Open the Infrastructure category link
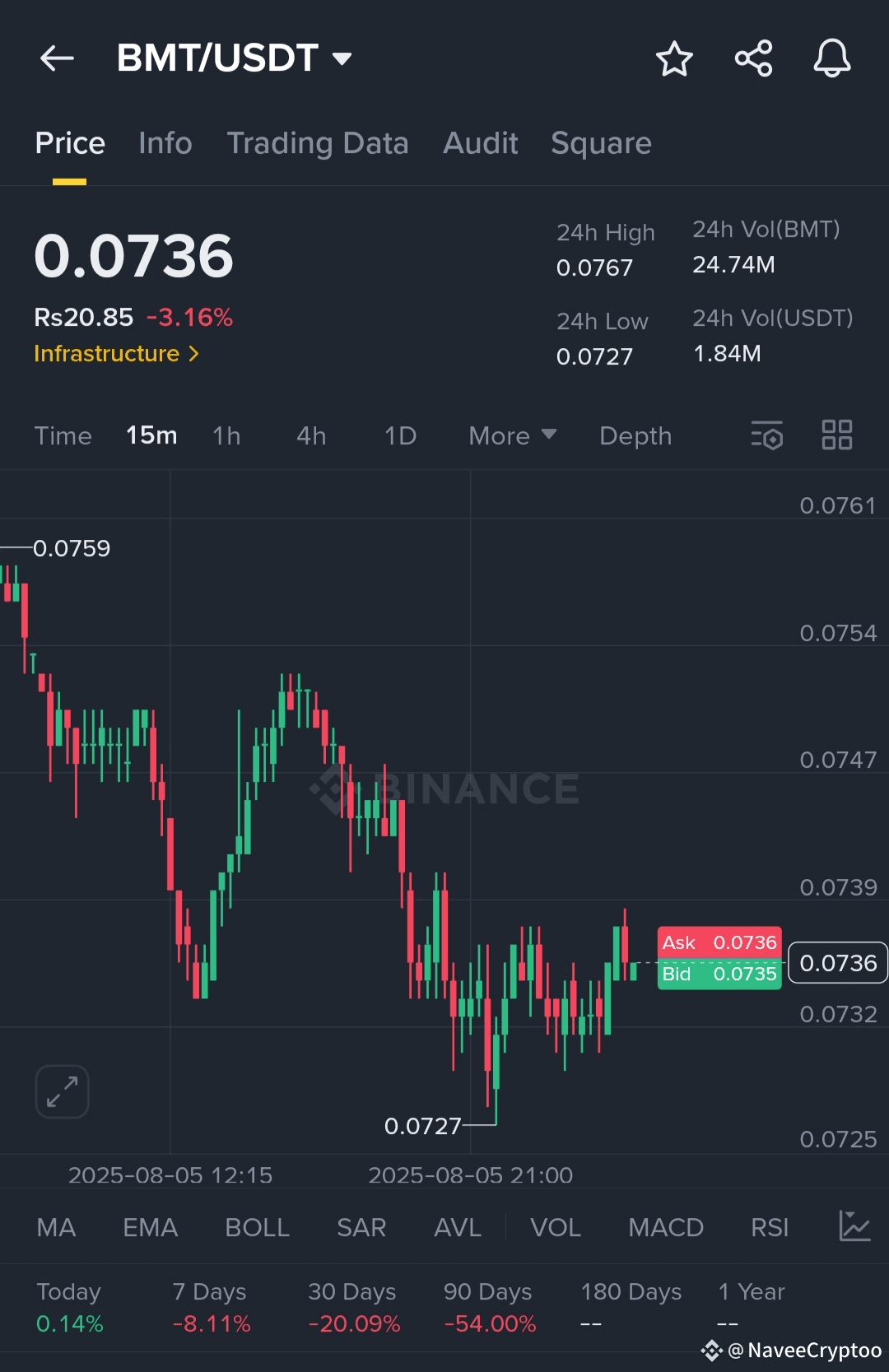Viewport: 889px width, 1372px height. [x=116, y=354]
